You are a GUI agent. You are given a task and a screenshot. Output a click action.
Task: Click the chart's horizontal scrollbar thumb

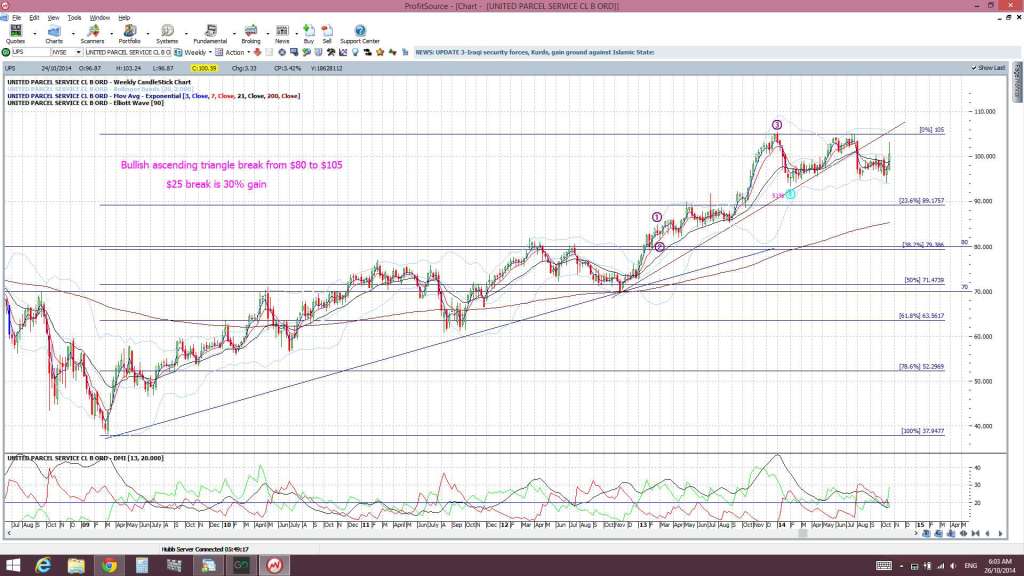click(x=803, y=534)
